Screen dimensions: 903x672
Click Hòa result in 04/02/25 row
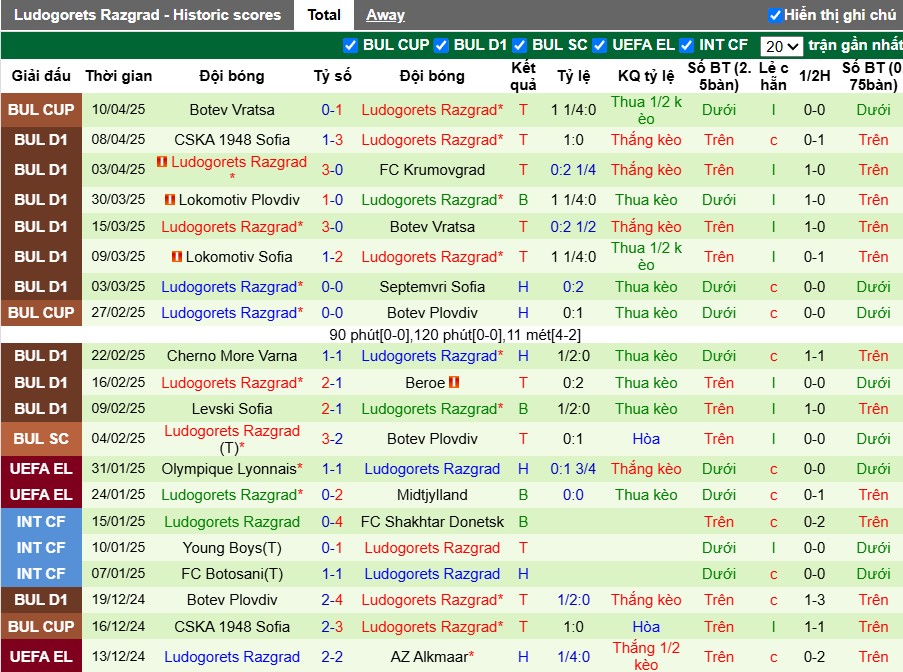pos(646,439)
